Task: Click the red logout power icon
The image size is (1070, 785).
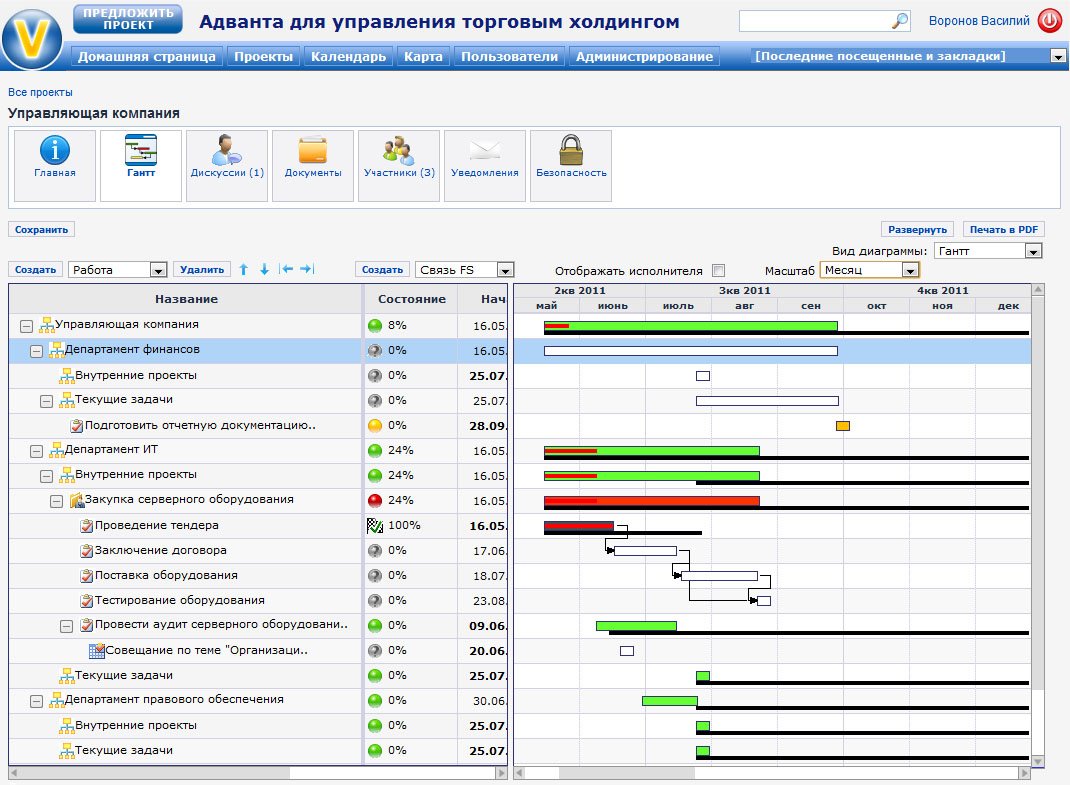Action: (x=1050, y=20)
